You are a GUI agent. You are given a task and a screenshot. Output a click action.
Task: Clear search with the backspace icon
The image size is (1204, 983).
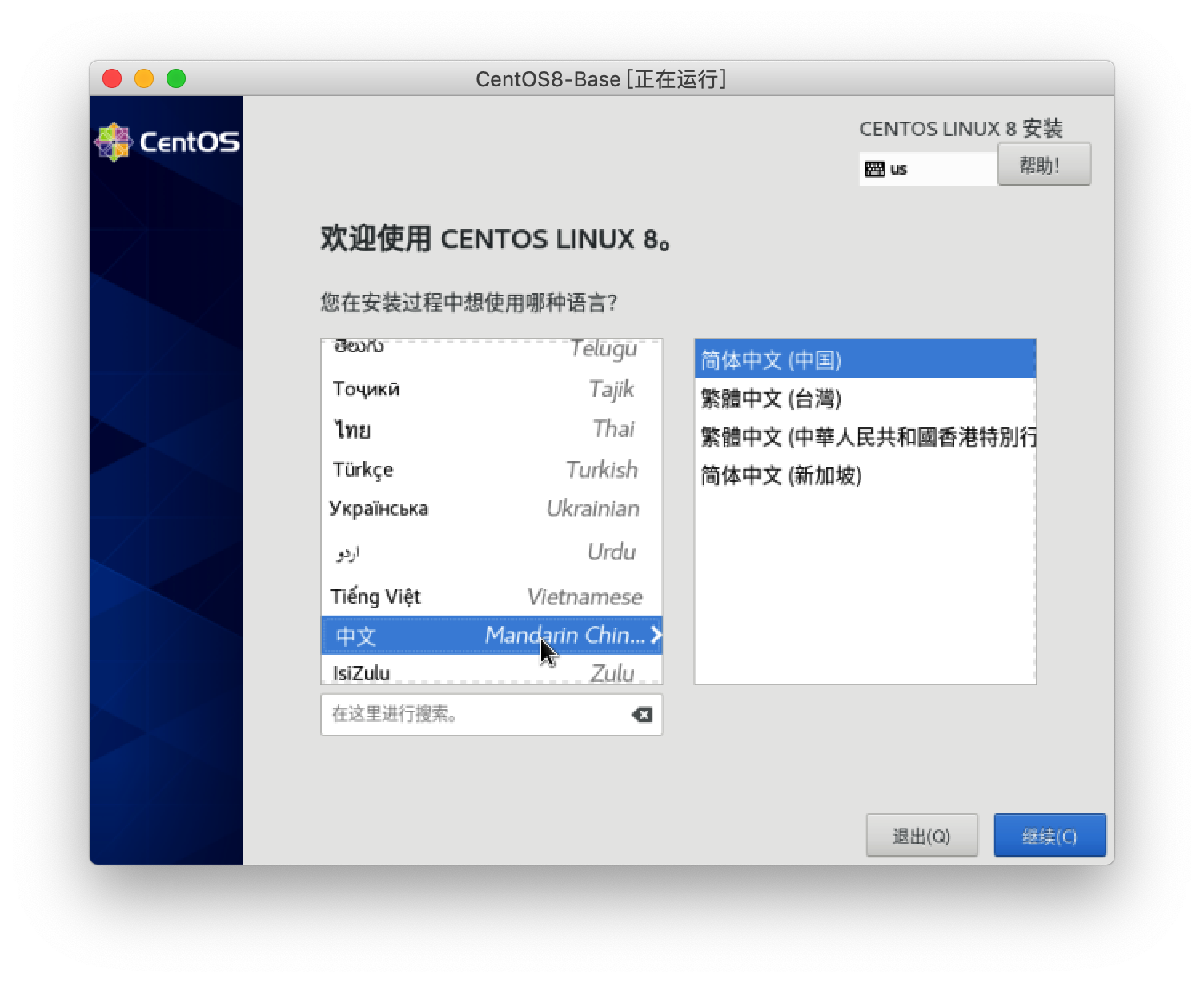(642, 715)
